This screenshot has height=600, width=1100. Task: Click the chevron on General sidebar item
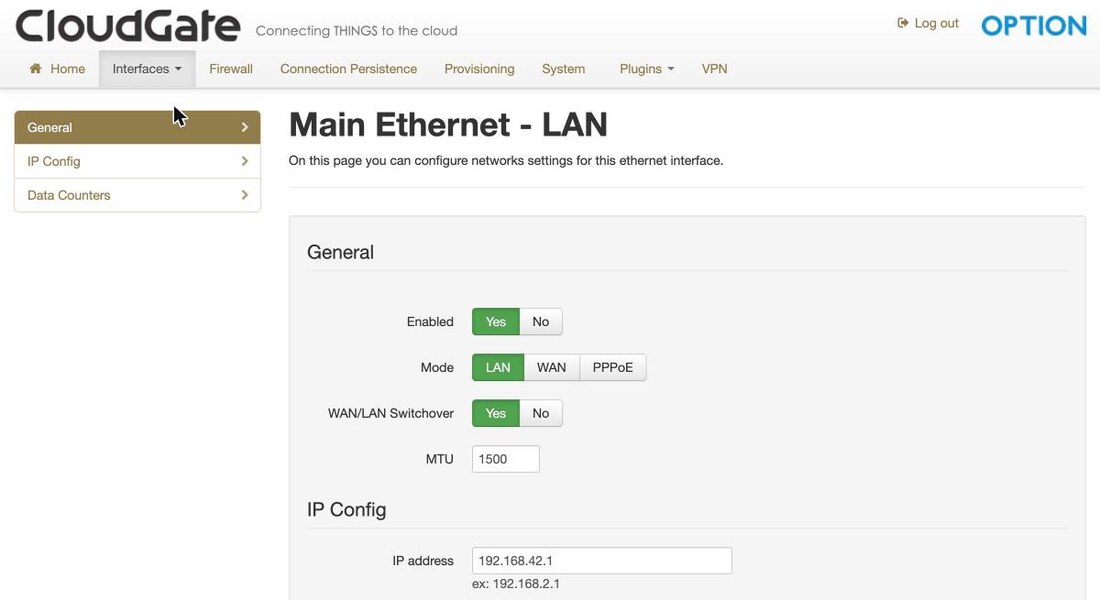pos(244,127)
